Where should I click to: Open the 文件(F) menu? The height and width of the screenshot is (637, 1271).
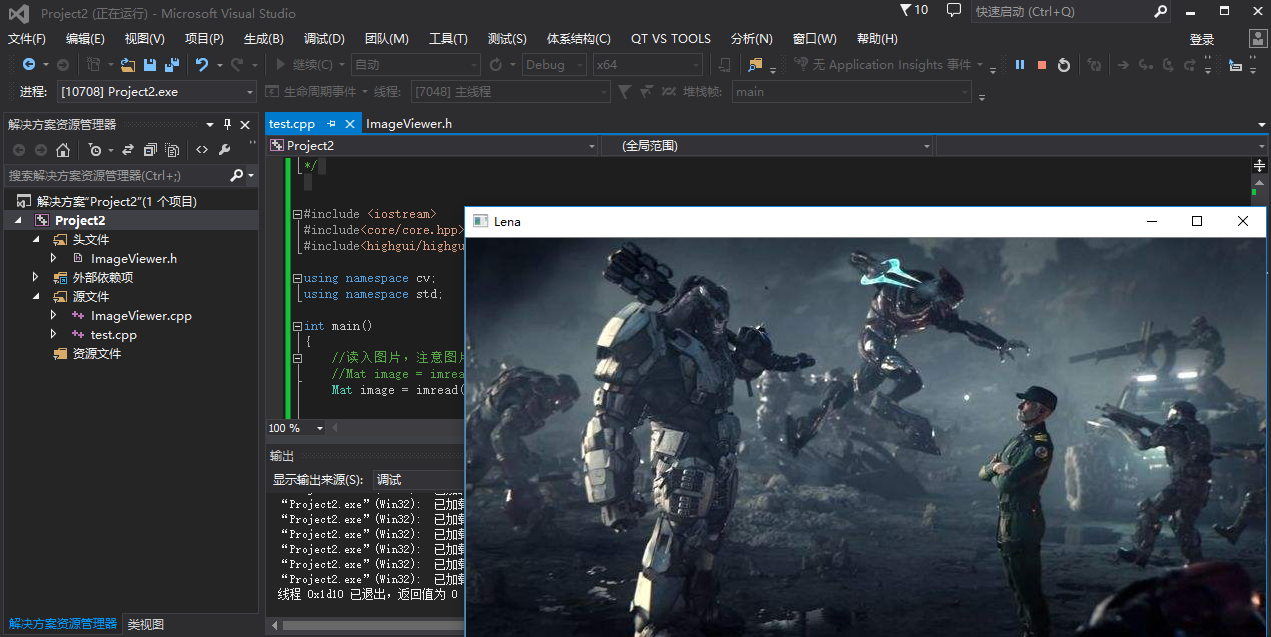click(27, 39)
